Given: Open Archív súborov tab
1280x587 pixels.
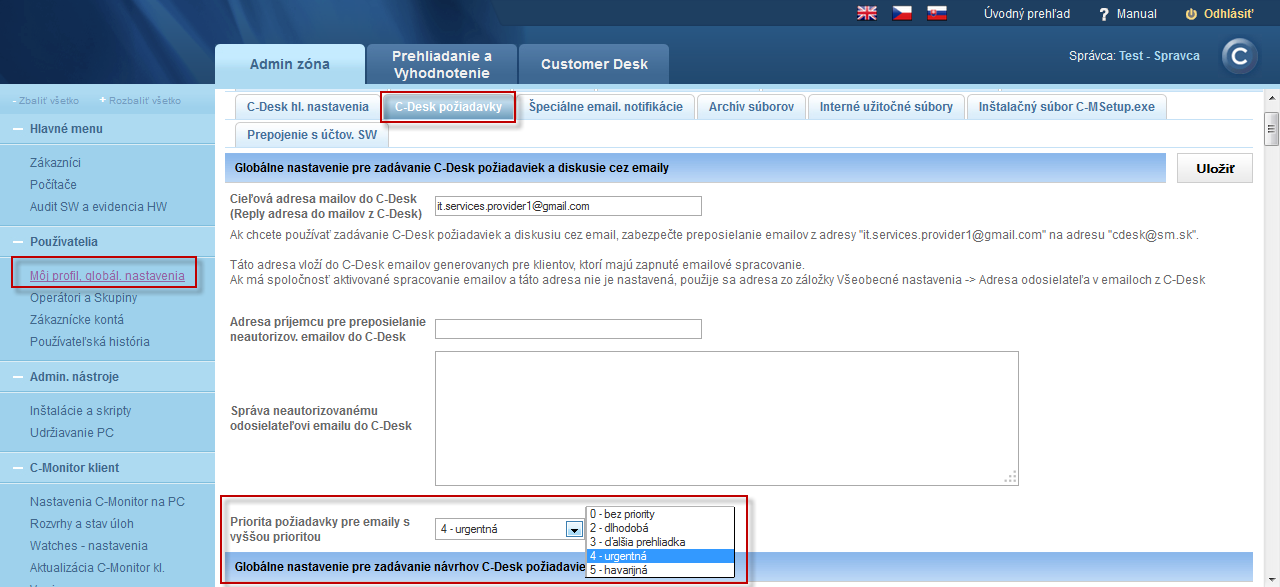Looking at the screenshot, I should [751, 106].
